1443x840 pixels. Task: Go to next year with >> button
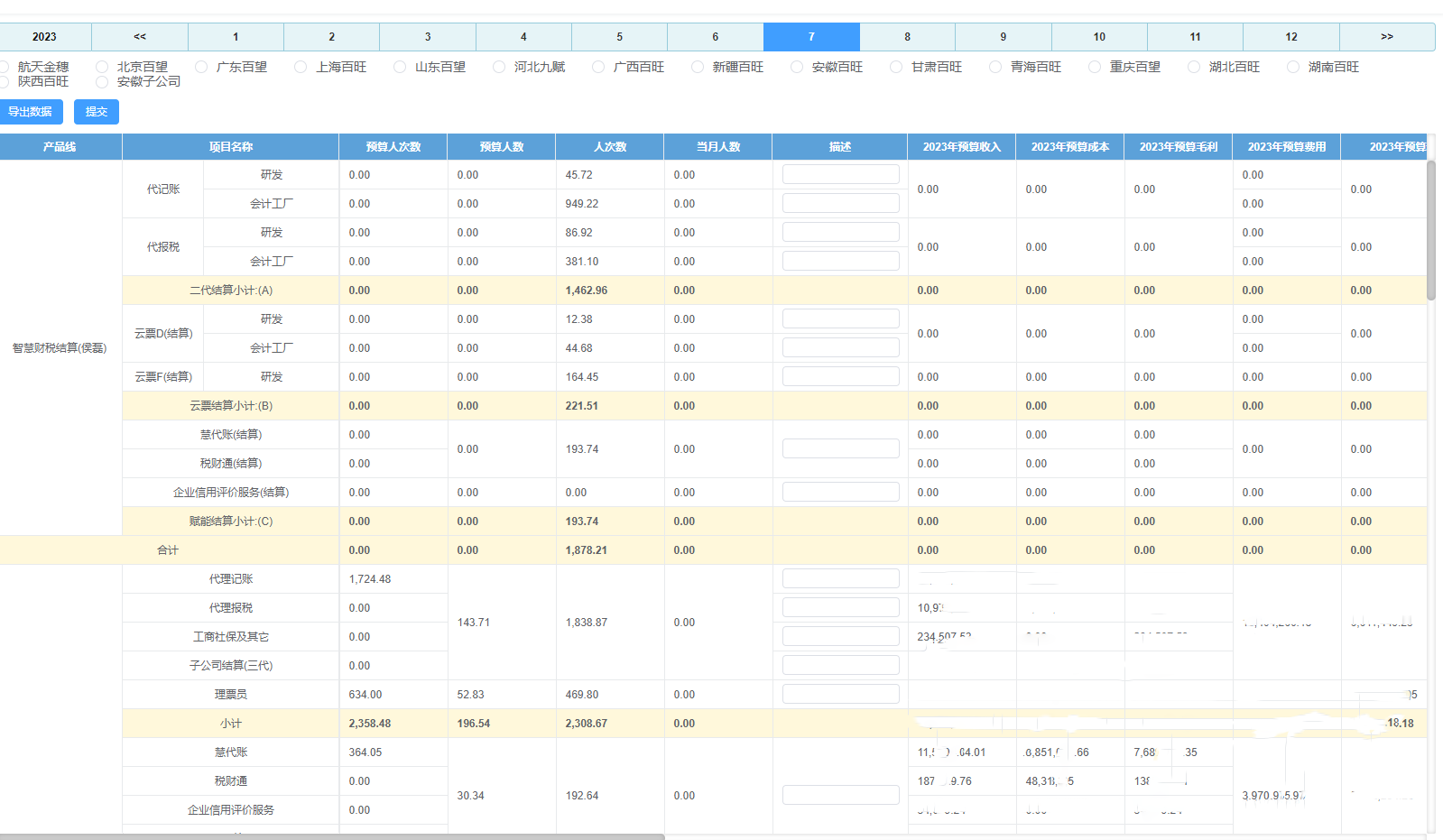tap(1387, 37)
